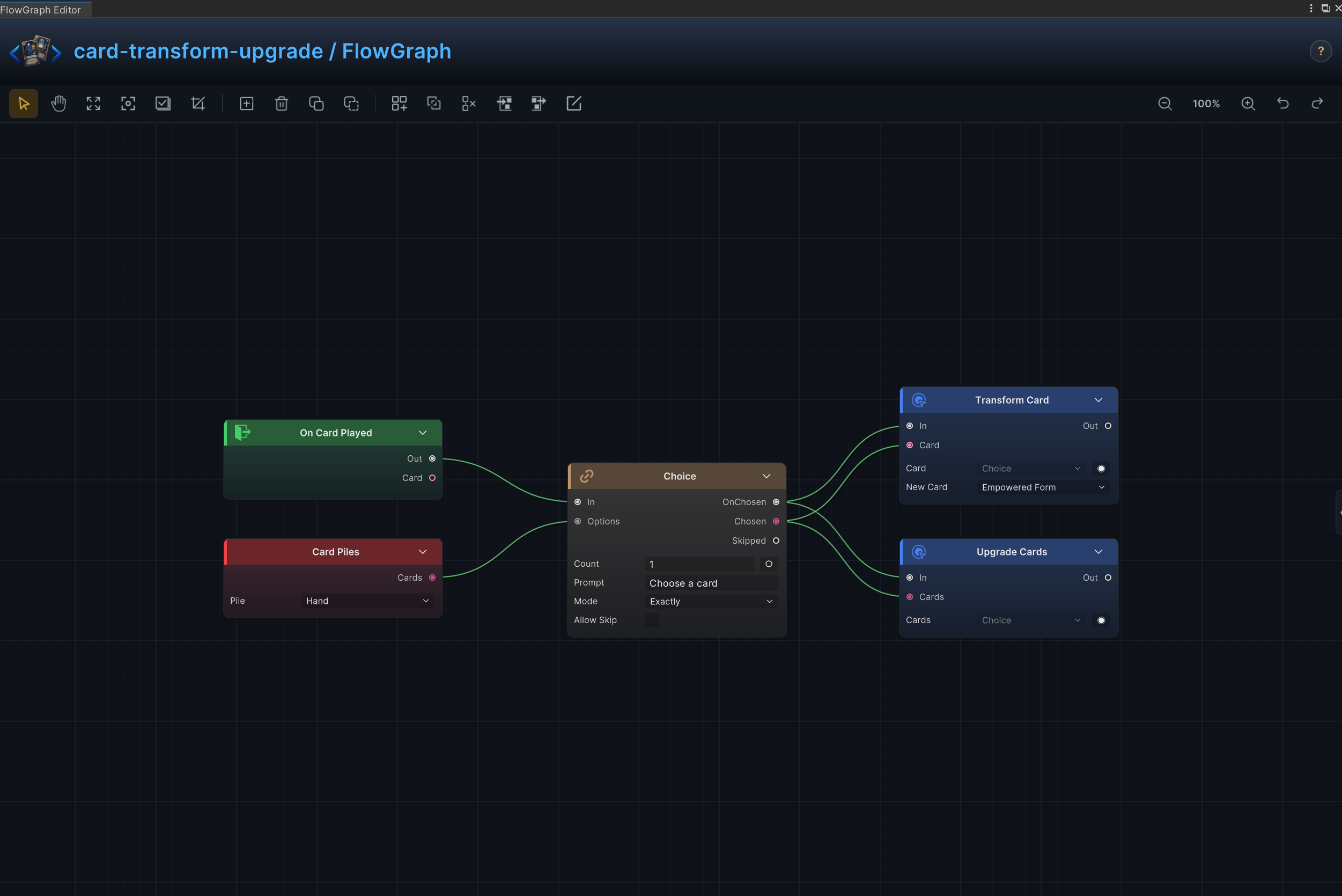The image size is (1342, 896).
Task: Toggle Upgrade Cards' Cards Choice port button
Action: tap(1101, 620)
